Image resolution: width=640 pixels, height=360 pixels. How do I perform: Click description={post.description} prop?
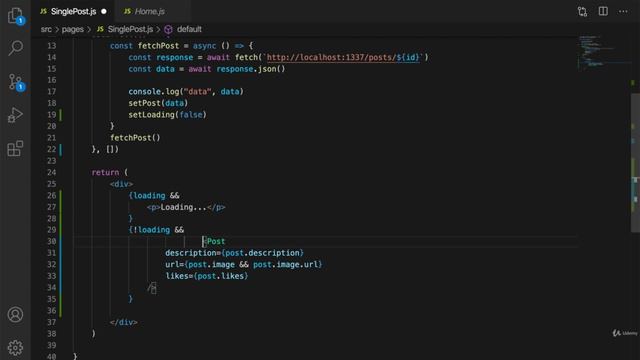tap(234, 253)
